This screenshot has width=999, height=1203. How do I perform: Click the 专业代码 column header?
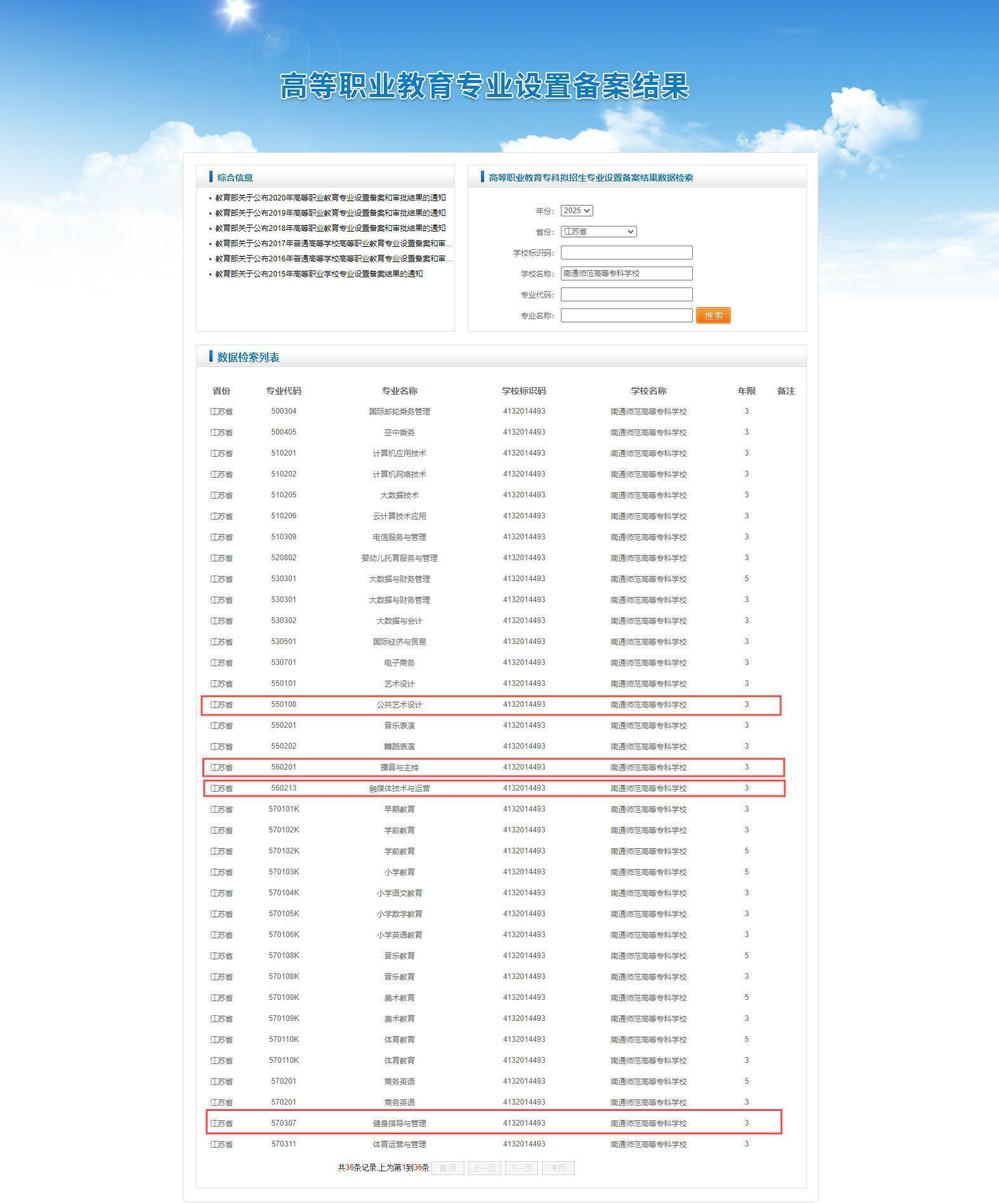click(x=283, y=391)
